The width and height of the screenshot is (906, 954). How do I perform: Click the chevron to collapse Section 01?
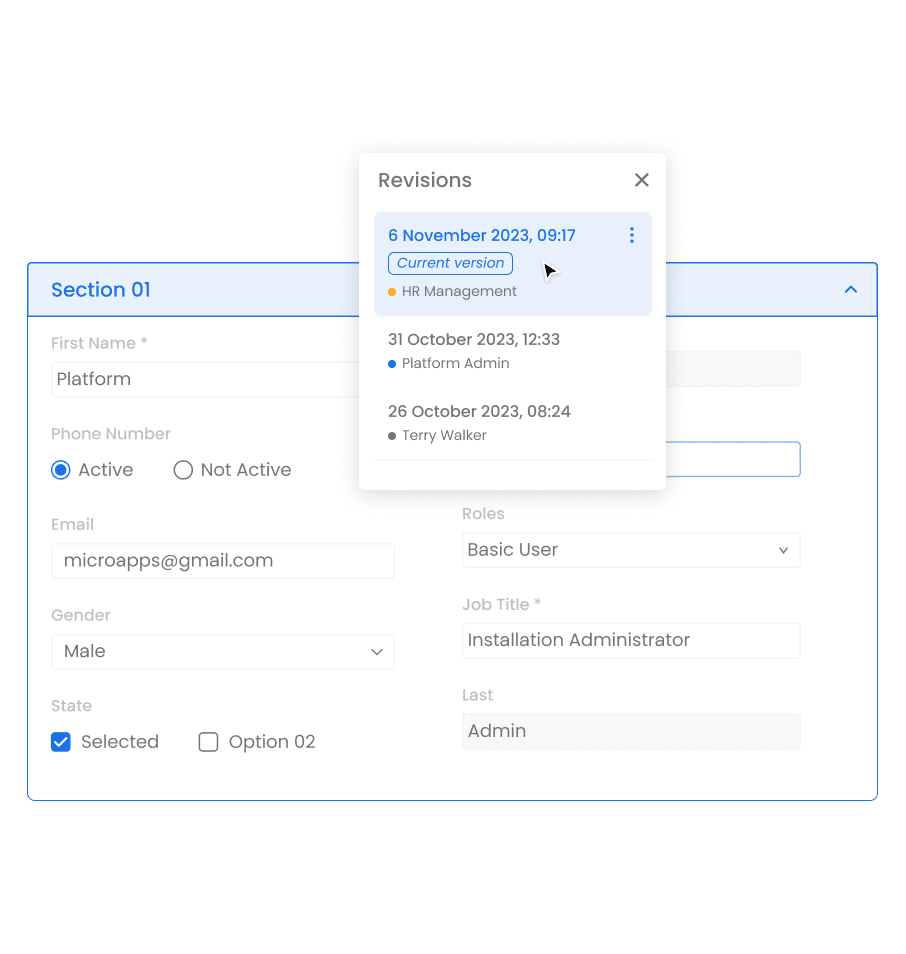click(851, 289)
